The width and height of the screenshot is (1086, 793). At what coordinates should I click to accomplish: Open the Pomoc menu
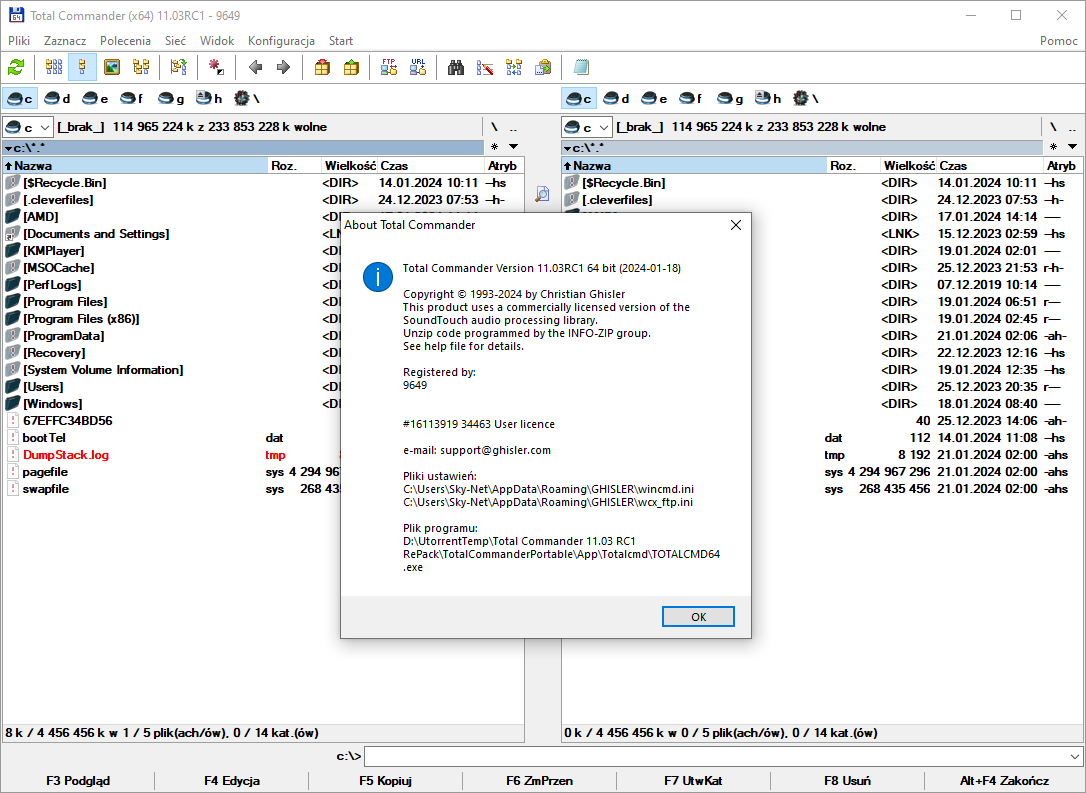(1058, 41)
